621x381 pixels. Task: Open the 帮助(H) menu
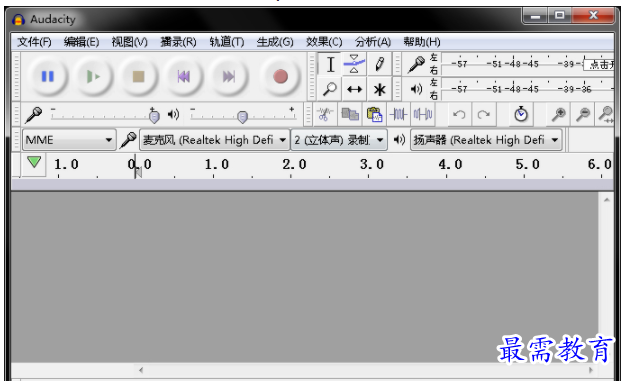tap(422, 42)
